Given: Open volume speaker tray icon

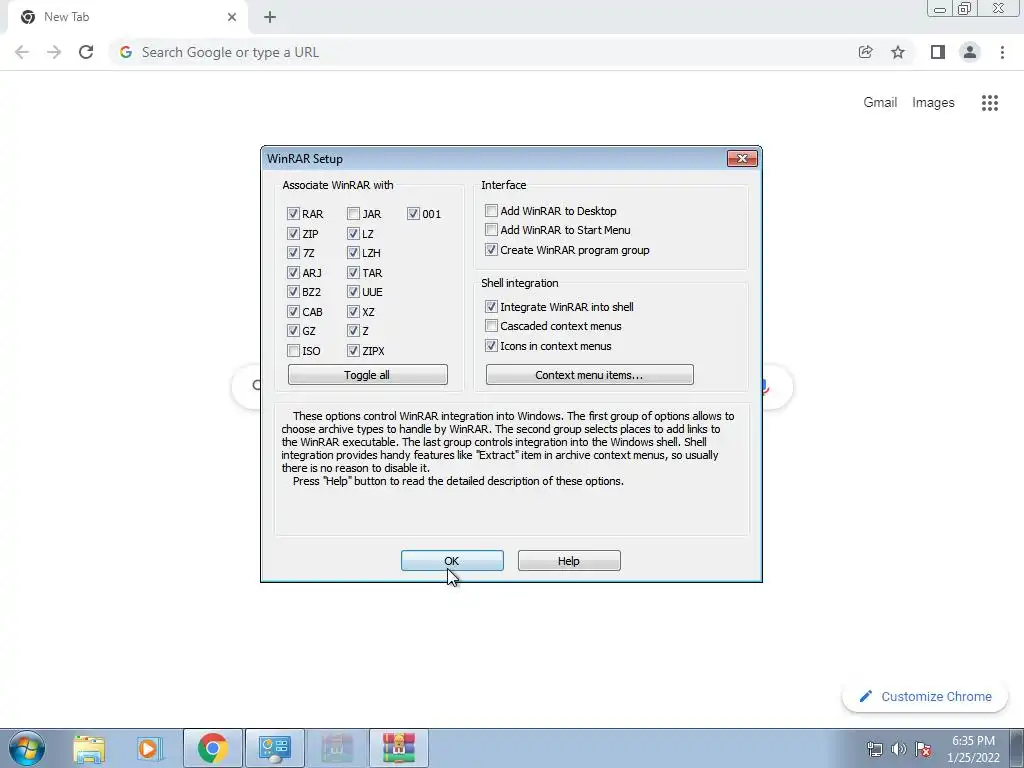Looking at the screenshot, I should coord(899,749).
